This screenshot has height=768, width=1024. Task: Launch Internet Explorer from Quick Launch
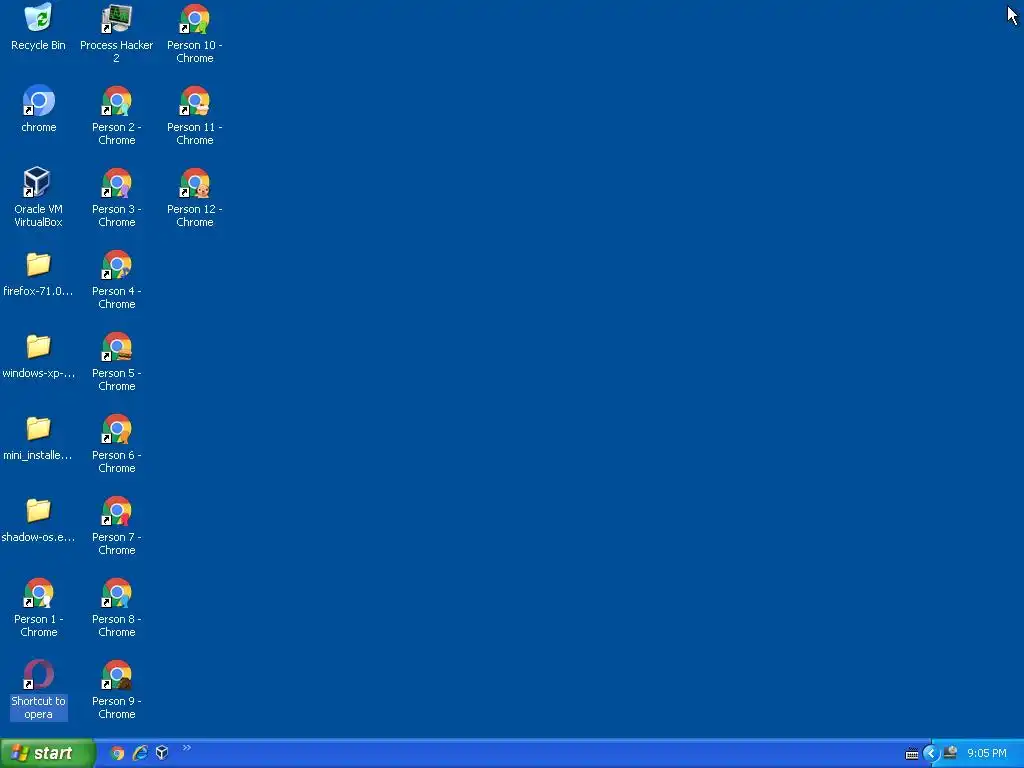point(140,753)
